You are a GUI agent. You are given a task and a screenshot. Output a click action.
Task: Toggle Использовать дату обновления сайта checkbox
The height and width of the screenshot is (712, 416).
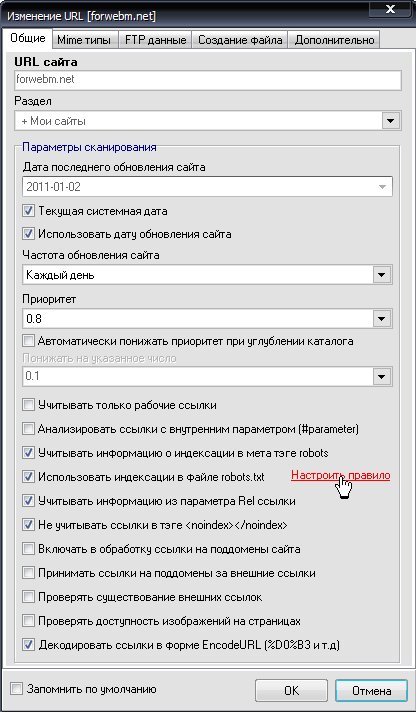(x=28, y=234)
